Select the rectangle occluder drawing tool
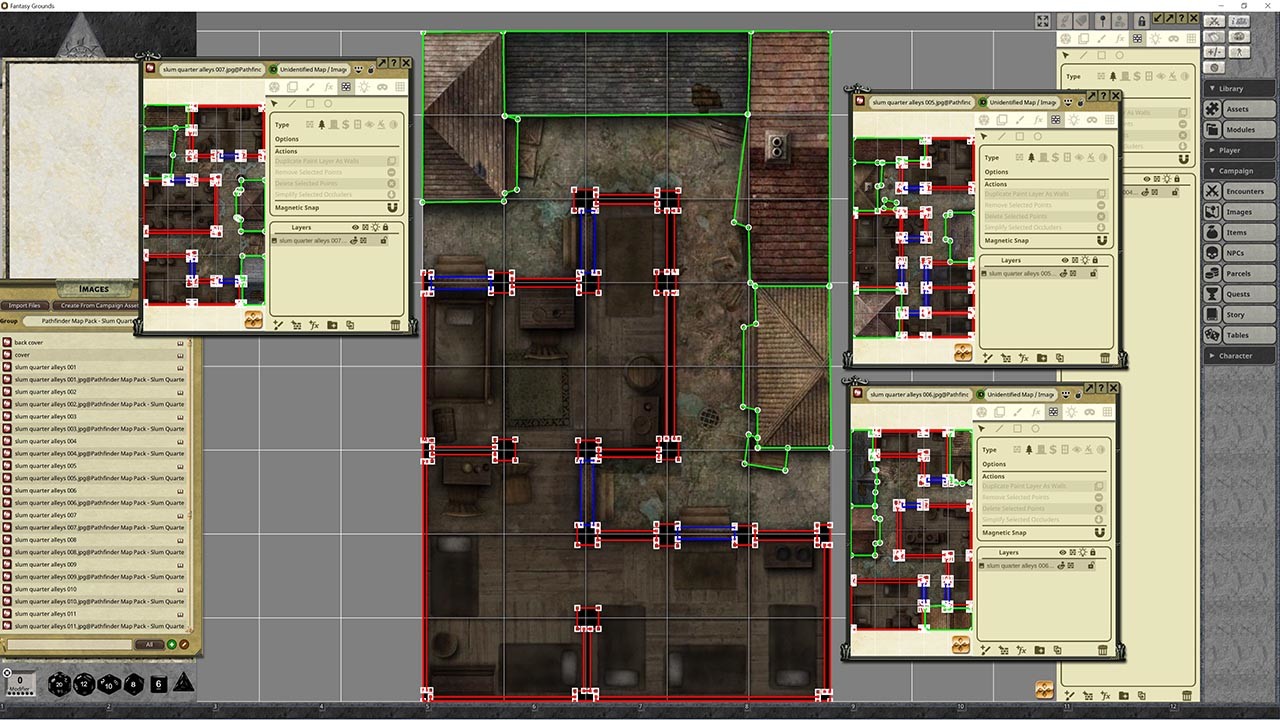The image size is (1280, 720). (x=311, y=103)
